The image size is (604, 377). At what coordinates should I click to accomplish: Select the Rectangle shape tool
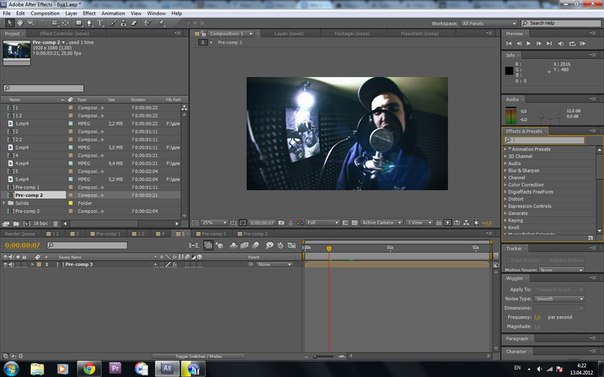(79, 23)
